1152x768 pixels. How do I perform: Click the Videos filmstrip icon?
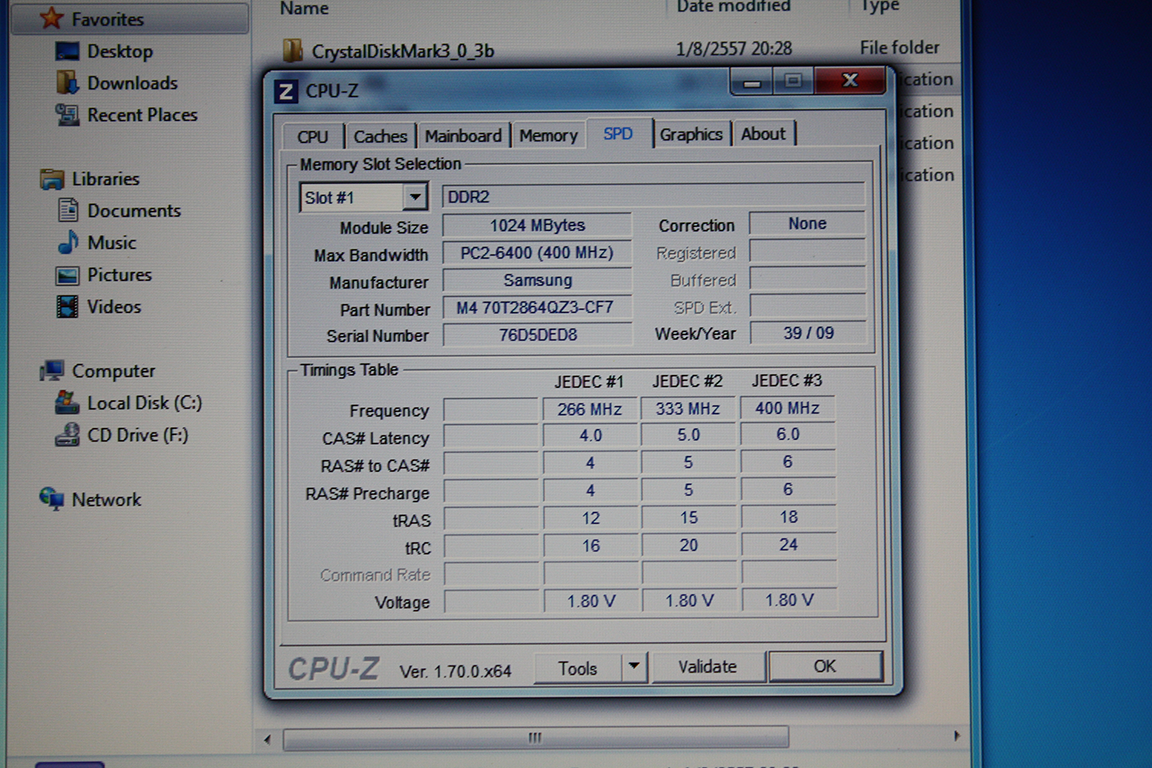click(68, 306)
